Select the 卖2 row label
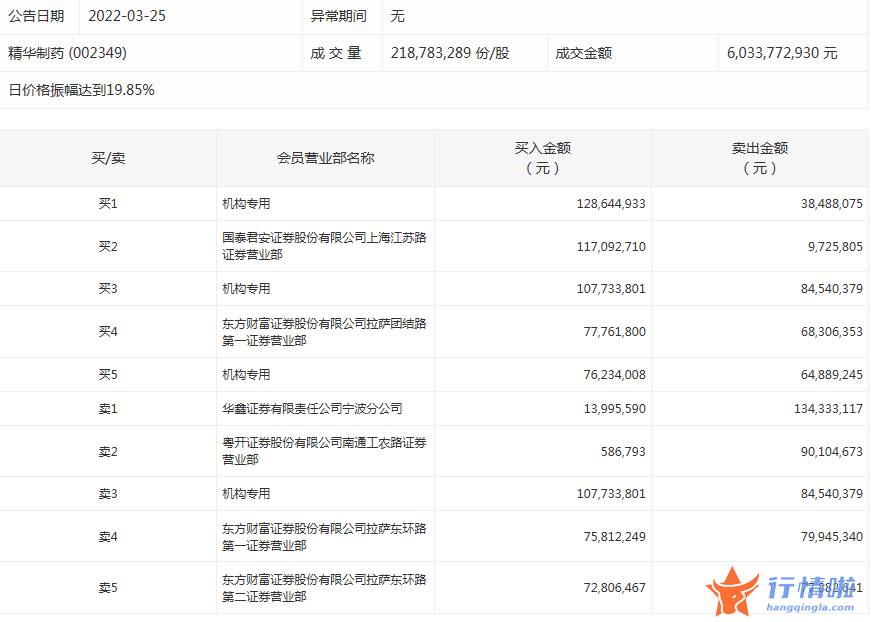The width and height of the screenshot is (871, 622). click(x=108, y=452)
